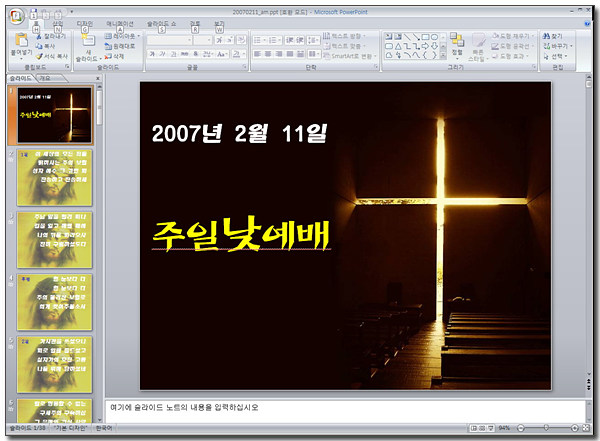Click zoom in plus button

coord(574,428)
